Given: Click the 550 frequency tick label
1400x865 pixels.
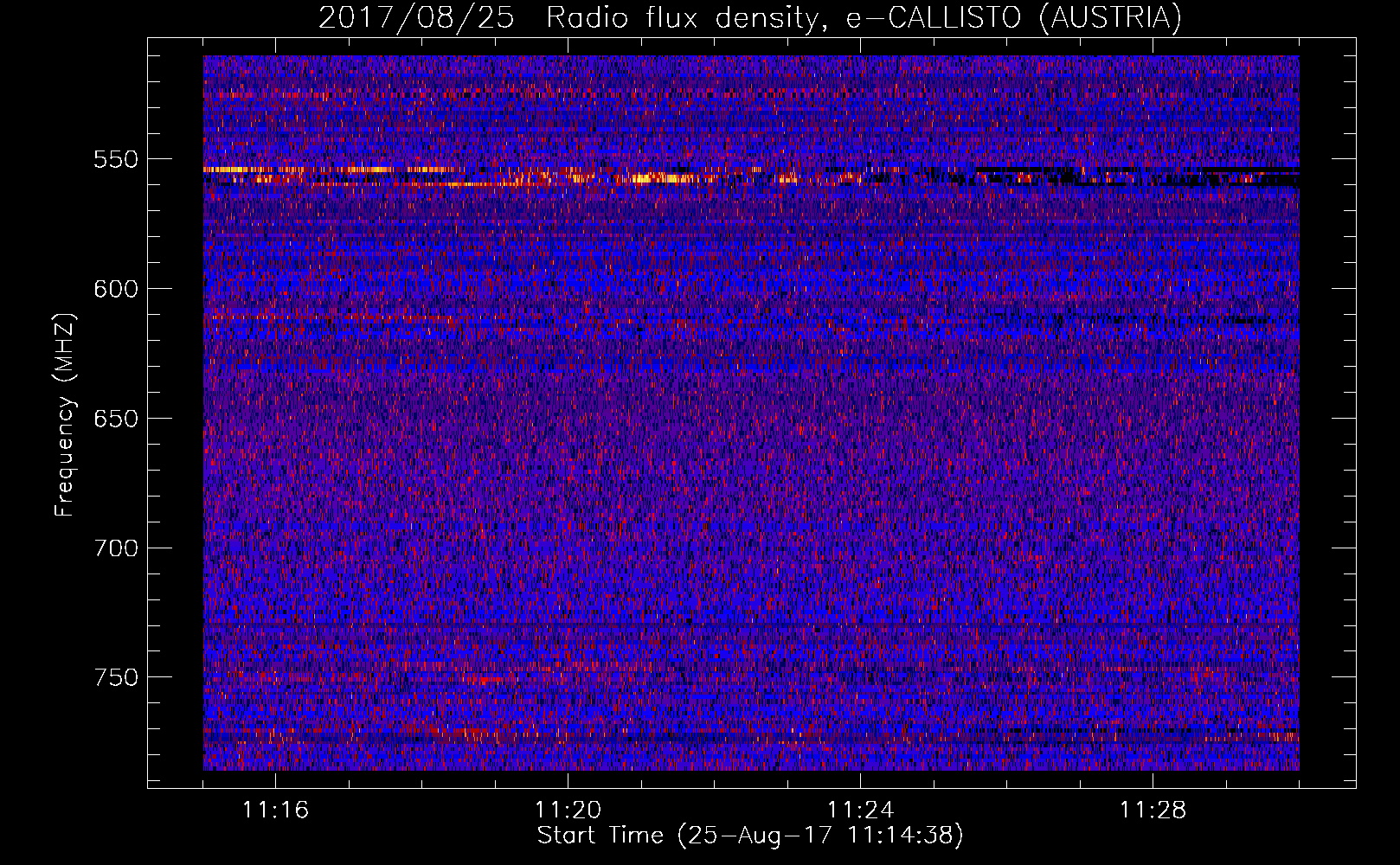Looking at the screenshot, I should pyautogui.click(x=116, y=160).
